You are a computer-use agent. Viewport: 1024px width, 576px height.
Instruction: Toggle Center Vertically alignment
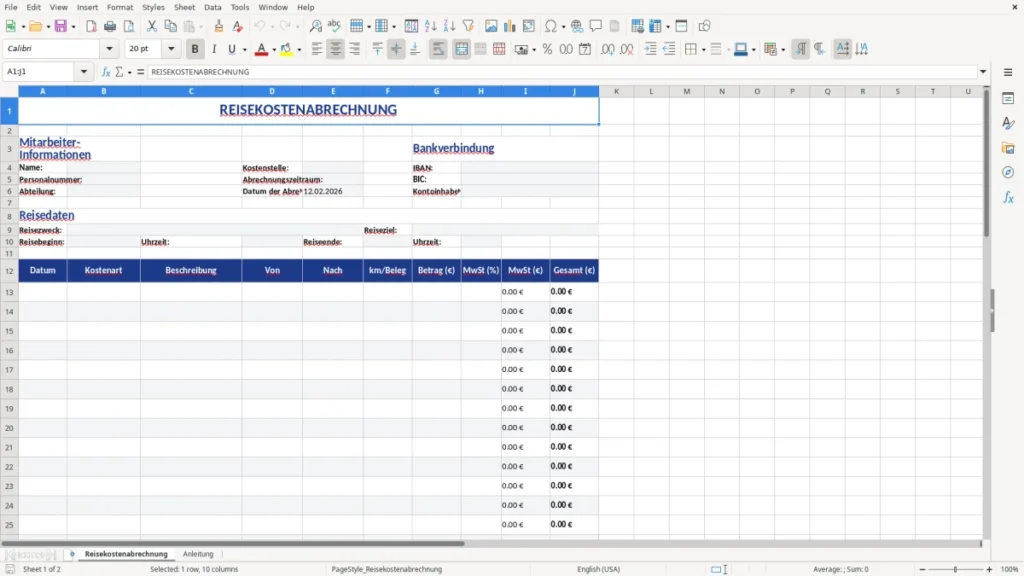396,49
